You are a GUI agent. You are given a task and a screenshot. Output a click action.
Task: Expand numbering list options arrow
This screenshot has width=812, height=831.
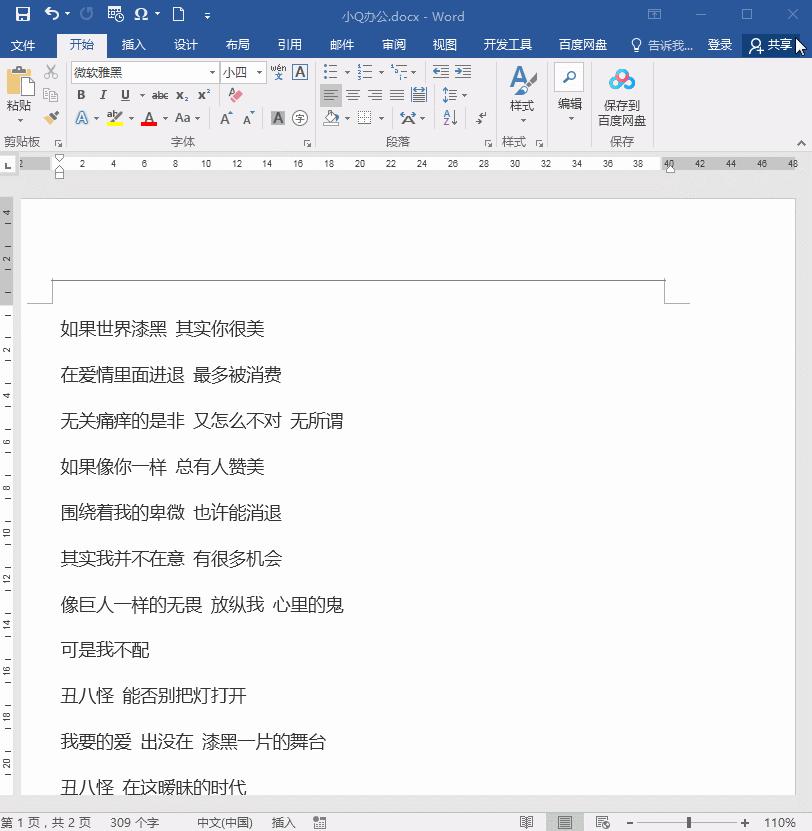[381, 72]
